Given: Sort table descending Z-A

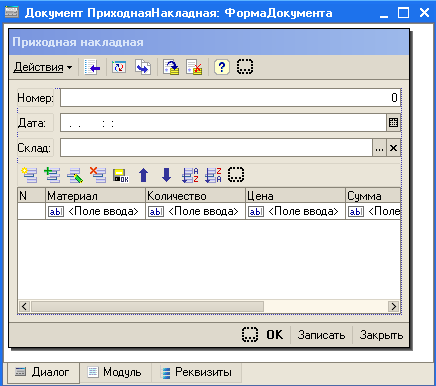Looking at the screenshot, I should point(213,175).
